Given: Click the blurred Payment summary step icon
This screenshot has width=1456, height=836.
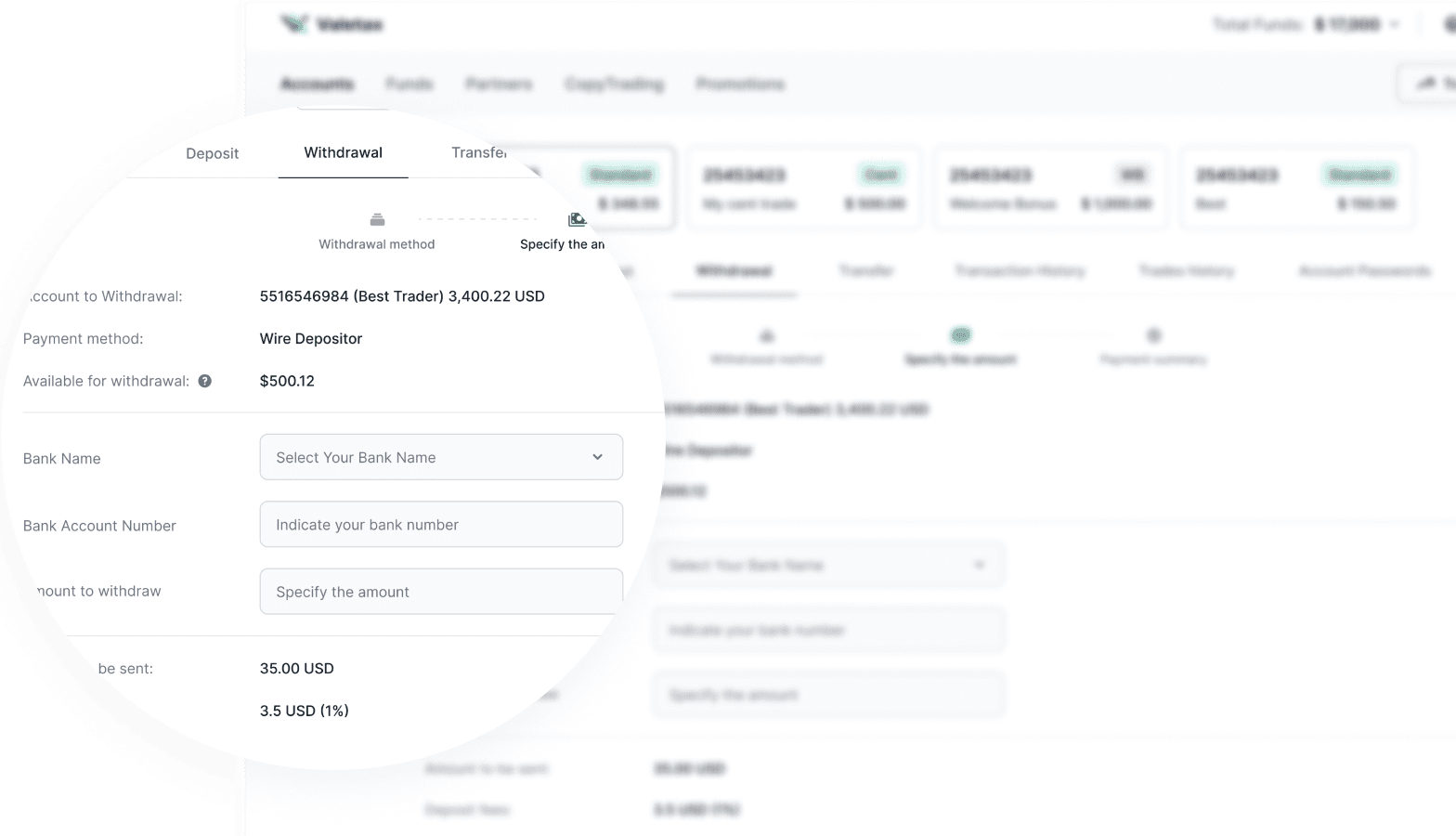Looking at the screenshot, I should [1153, 335].
